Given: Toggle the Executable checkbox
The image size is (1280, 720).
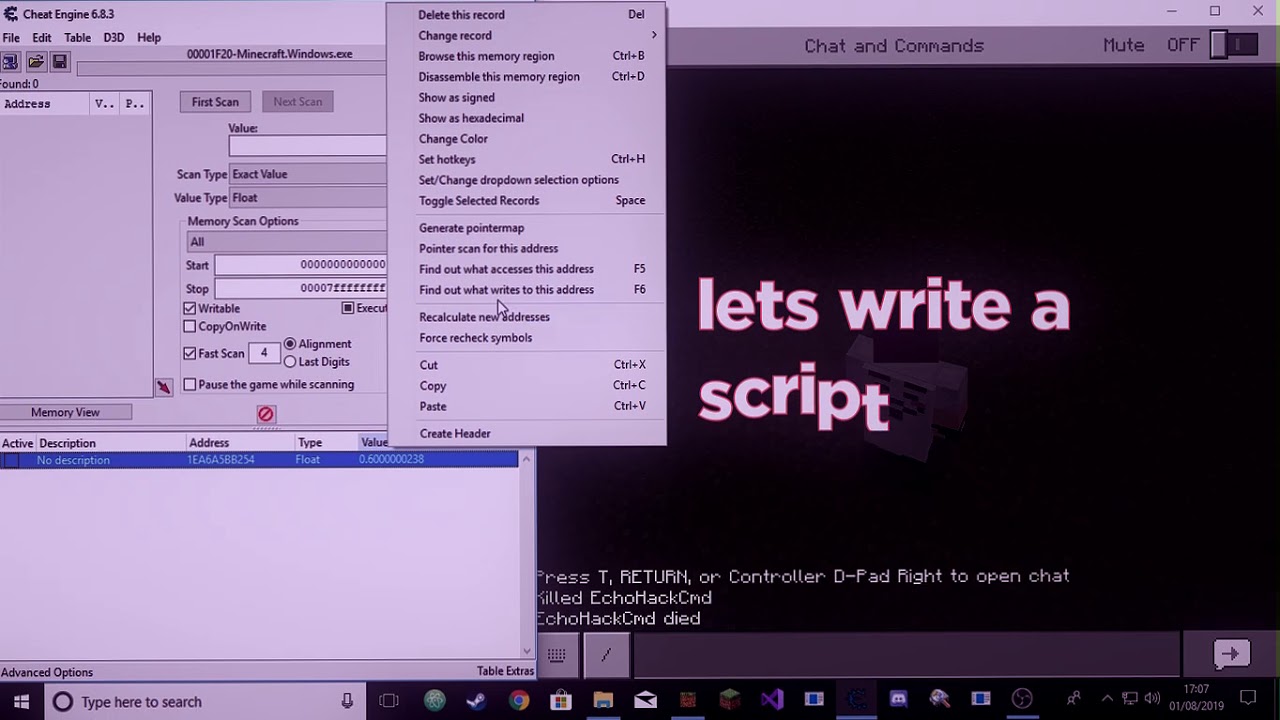Looking at the screenshot, I should tap(348, 308).
